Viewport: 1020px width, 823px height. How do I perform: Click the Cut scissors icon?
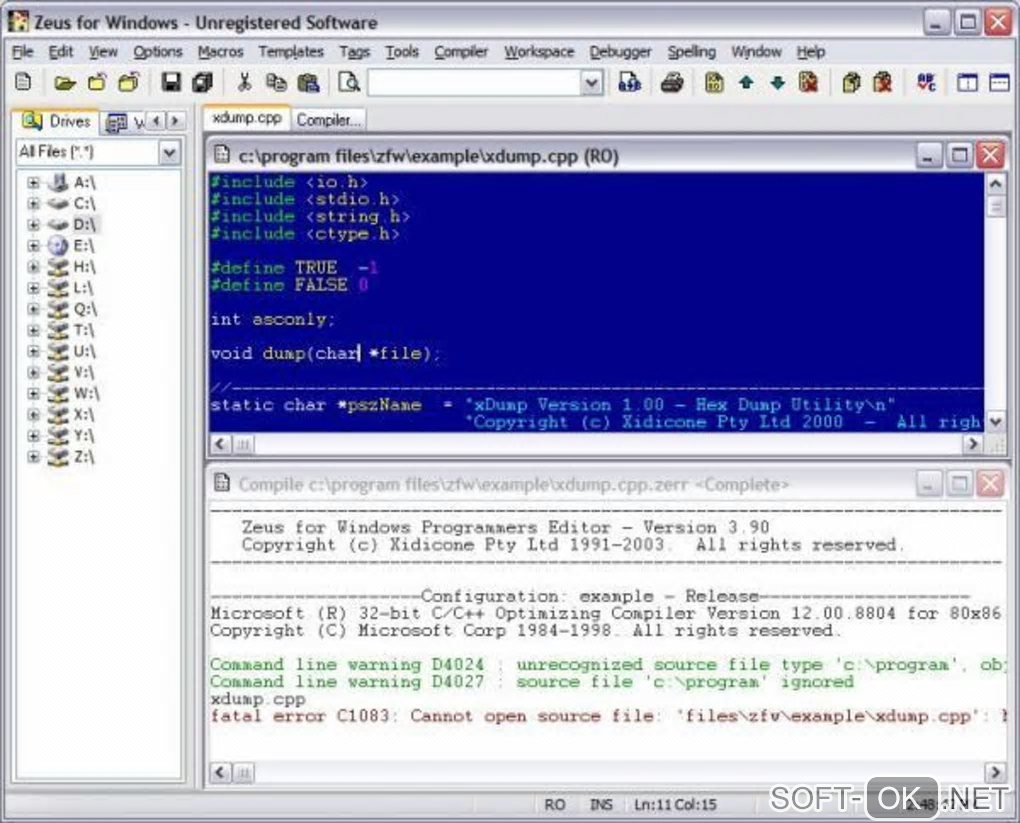(x=244, y=83)
